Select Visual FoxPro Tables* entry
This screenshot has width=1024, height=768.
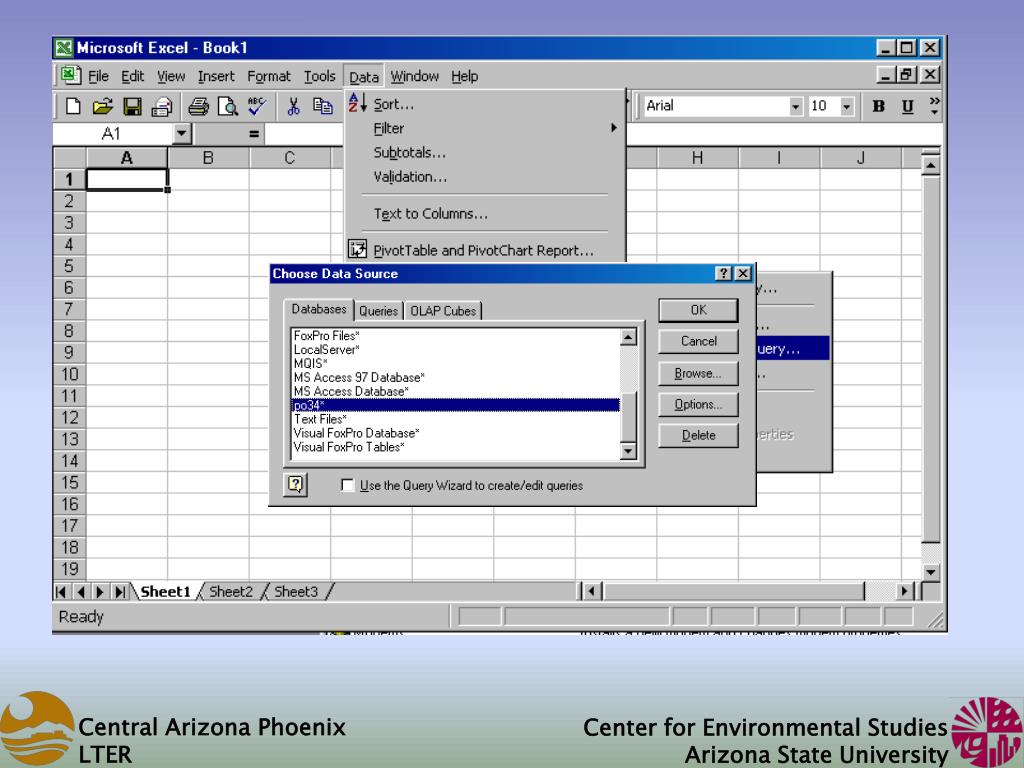click(455, 447)
